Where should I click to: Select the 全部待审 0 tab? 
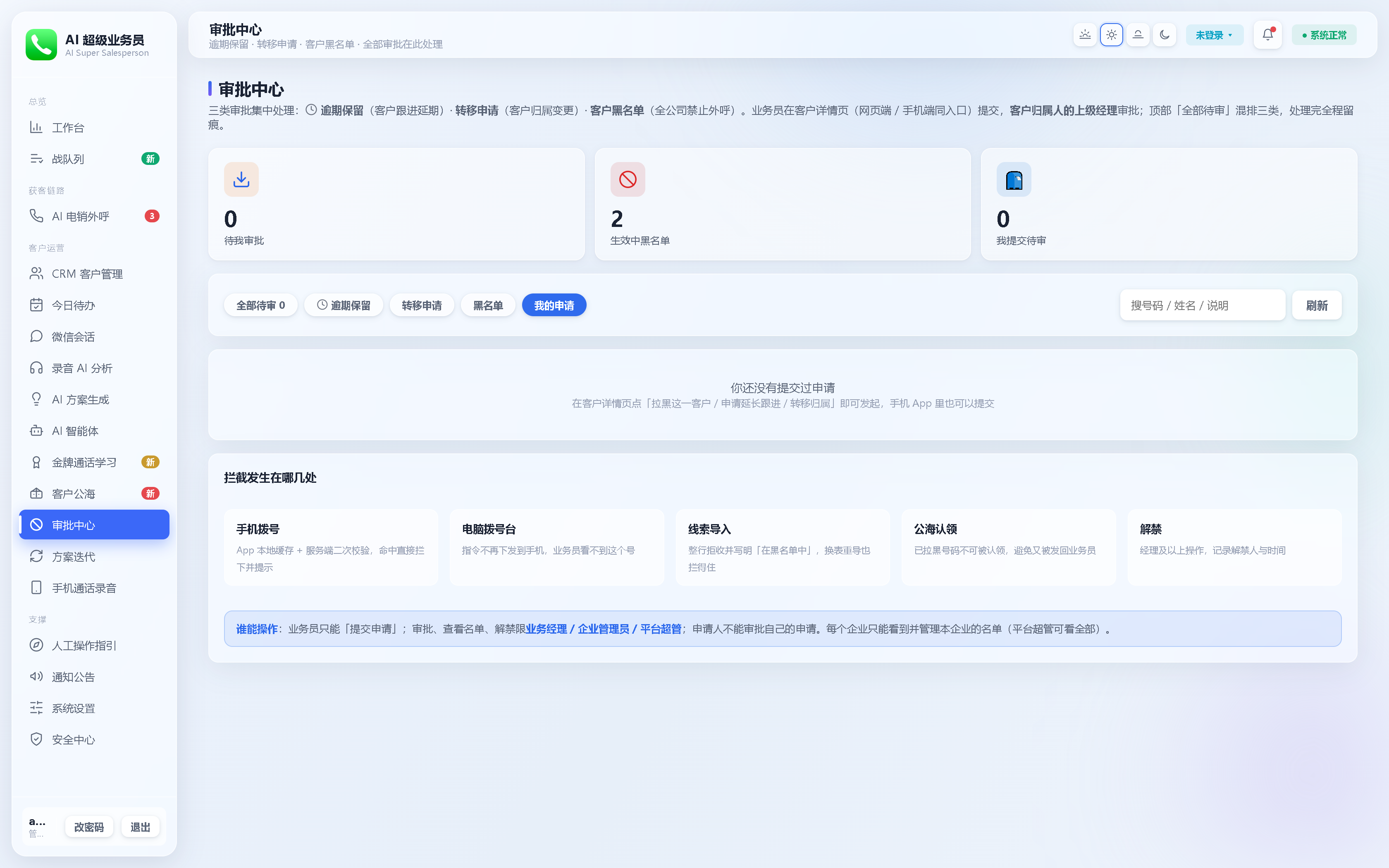[x=260, y=305]
